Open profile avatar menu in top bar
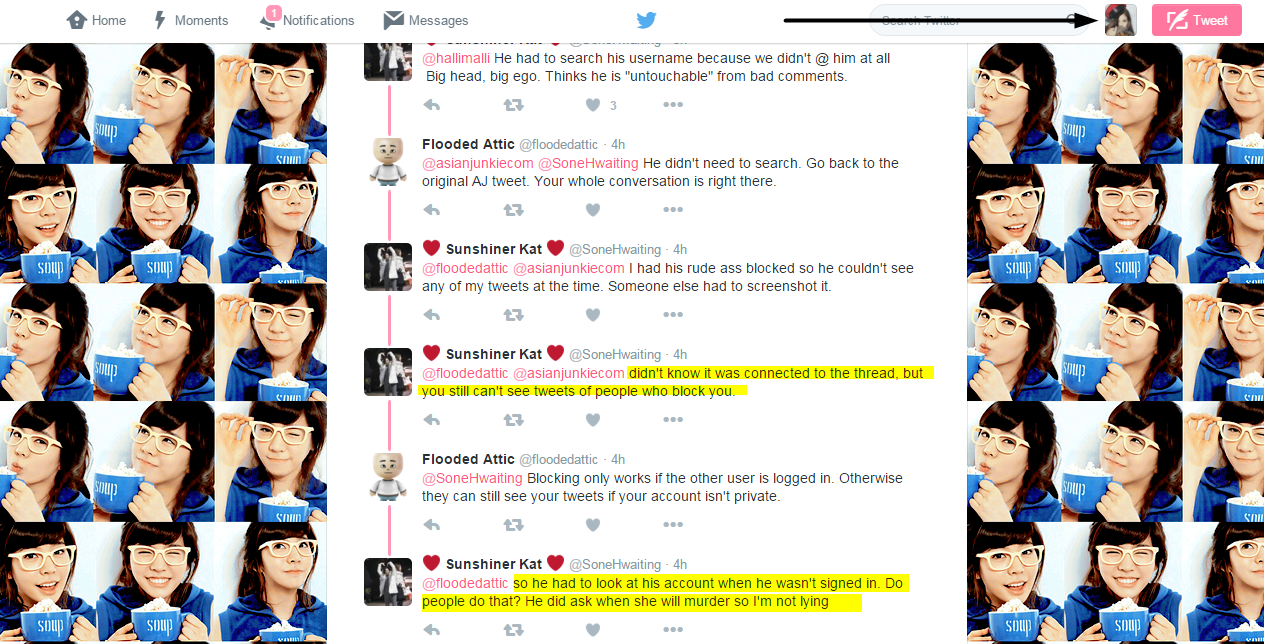 (1121, 20)
